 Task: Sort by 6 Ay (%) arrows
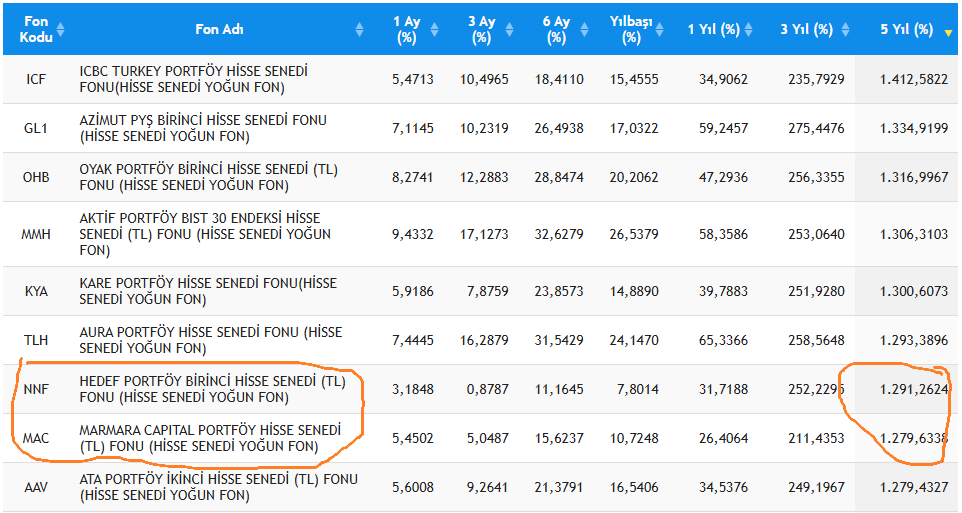click(584, 29)
